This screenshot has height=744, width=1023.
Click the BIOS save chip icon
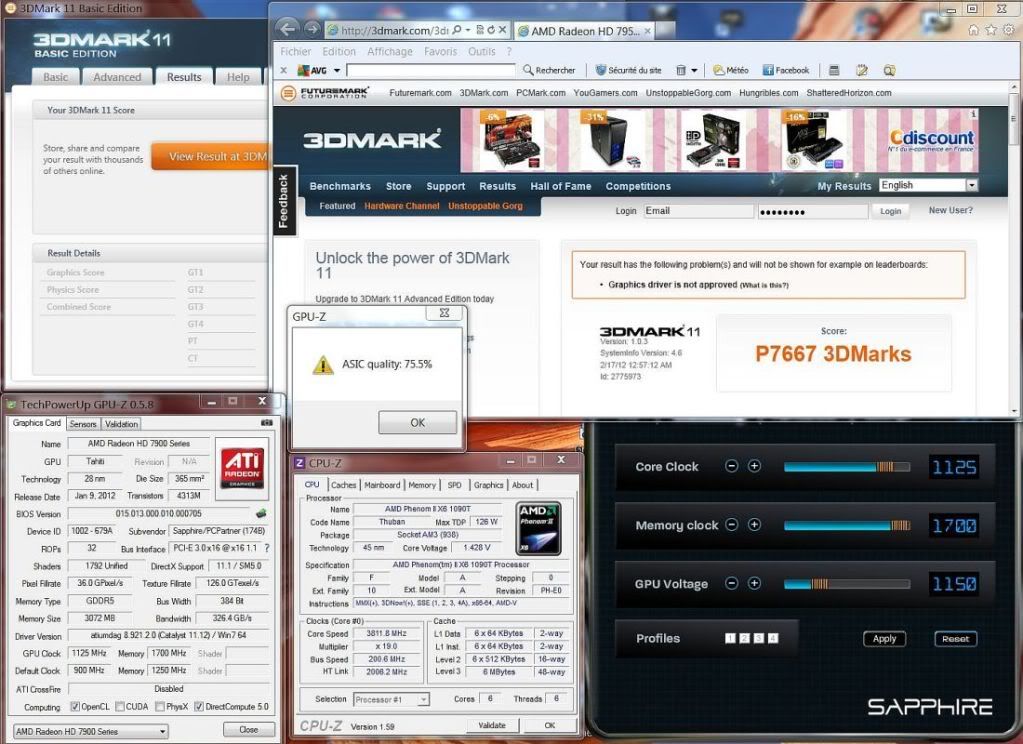click(x=261, y=514)
